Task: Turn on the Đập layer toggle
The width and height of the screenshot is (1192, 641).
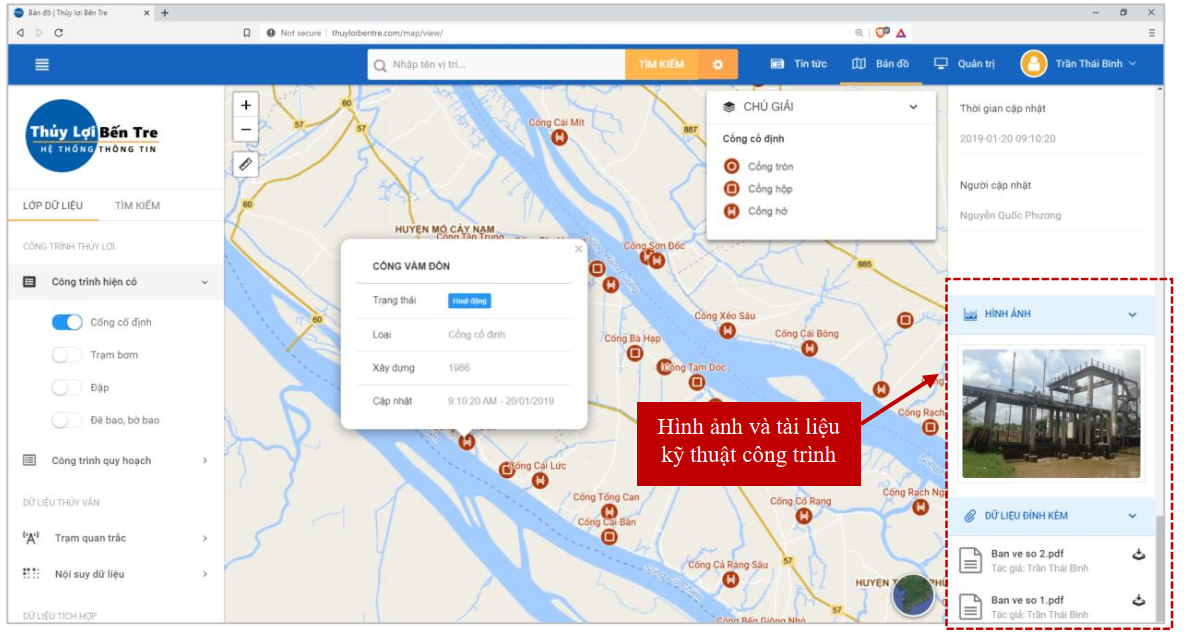Action: pos(67,388)
